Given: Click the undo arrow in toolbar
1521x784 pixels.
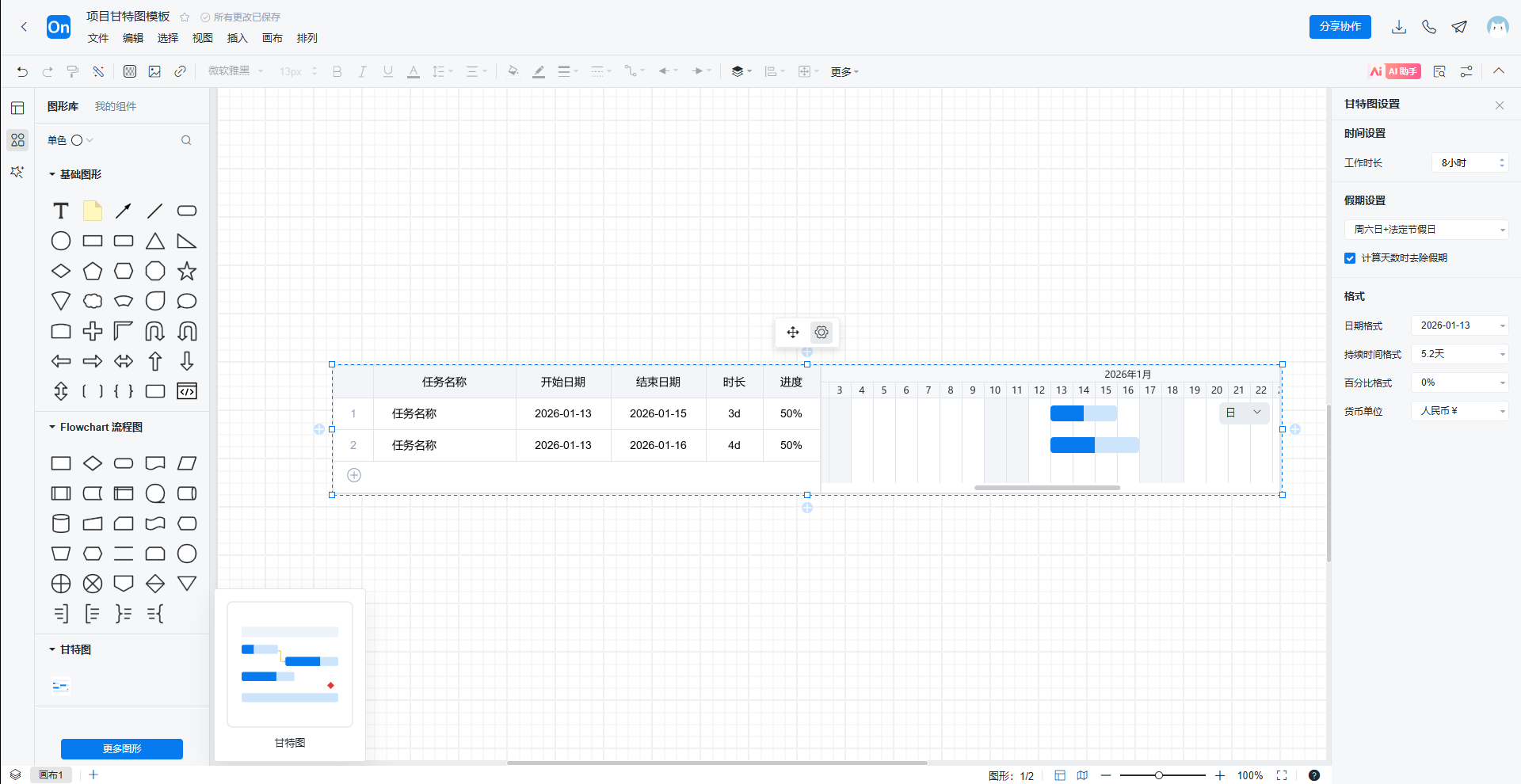Looking at the screenshot, I should point(22,71).
